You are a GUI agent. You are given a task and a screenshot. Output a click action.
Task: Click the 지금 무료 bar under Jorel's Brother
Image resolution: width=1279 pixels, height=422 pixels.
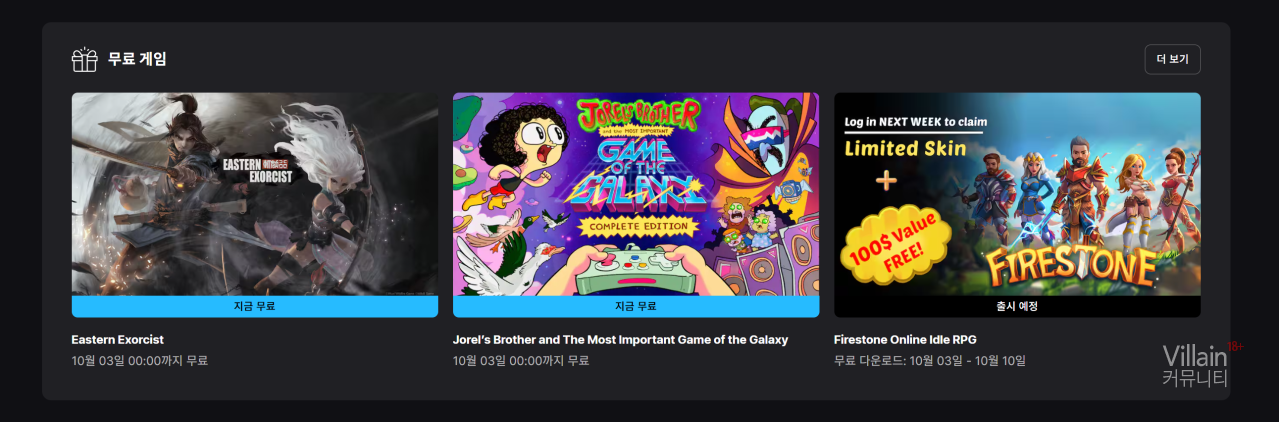(636, 307)
